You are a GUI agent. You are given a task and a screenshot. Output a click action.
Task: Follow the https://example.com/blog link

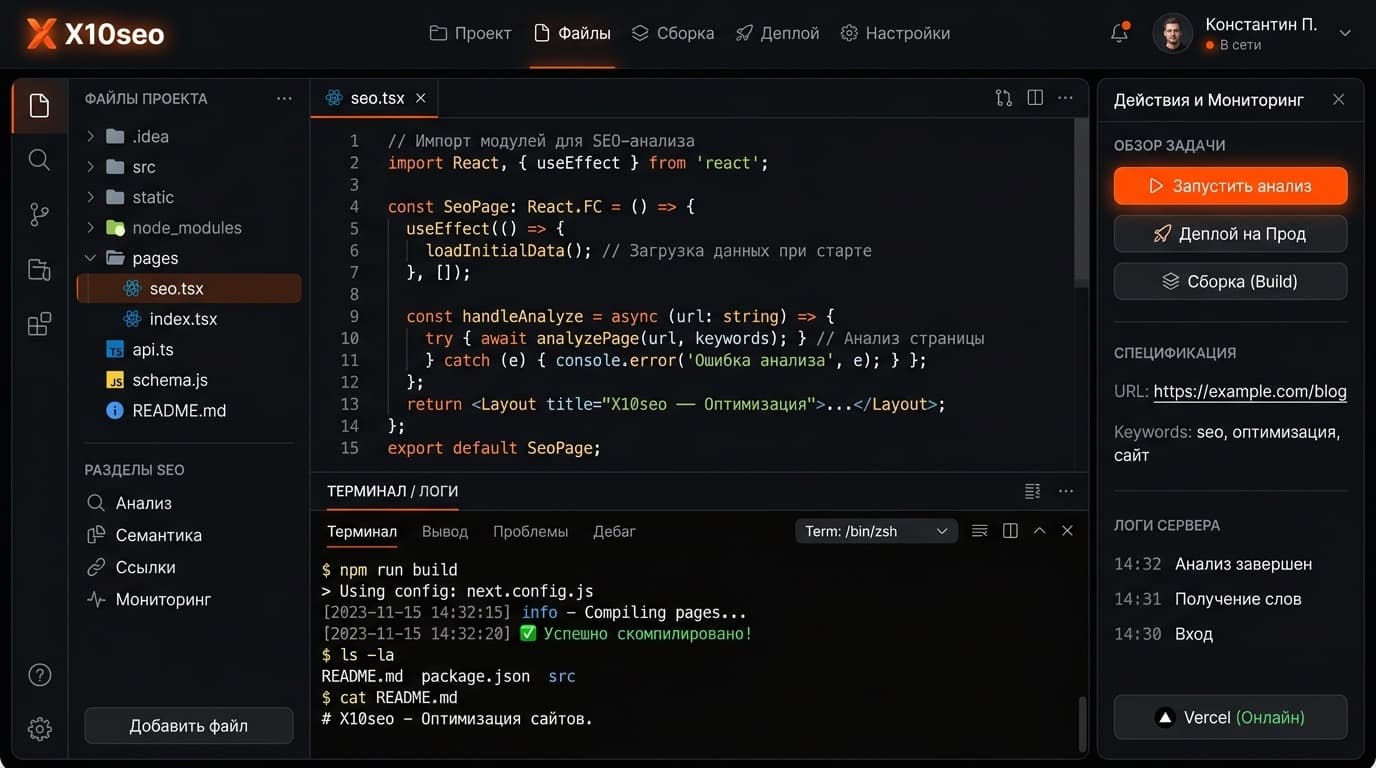1249,392
